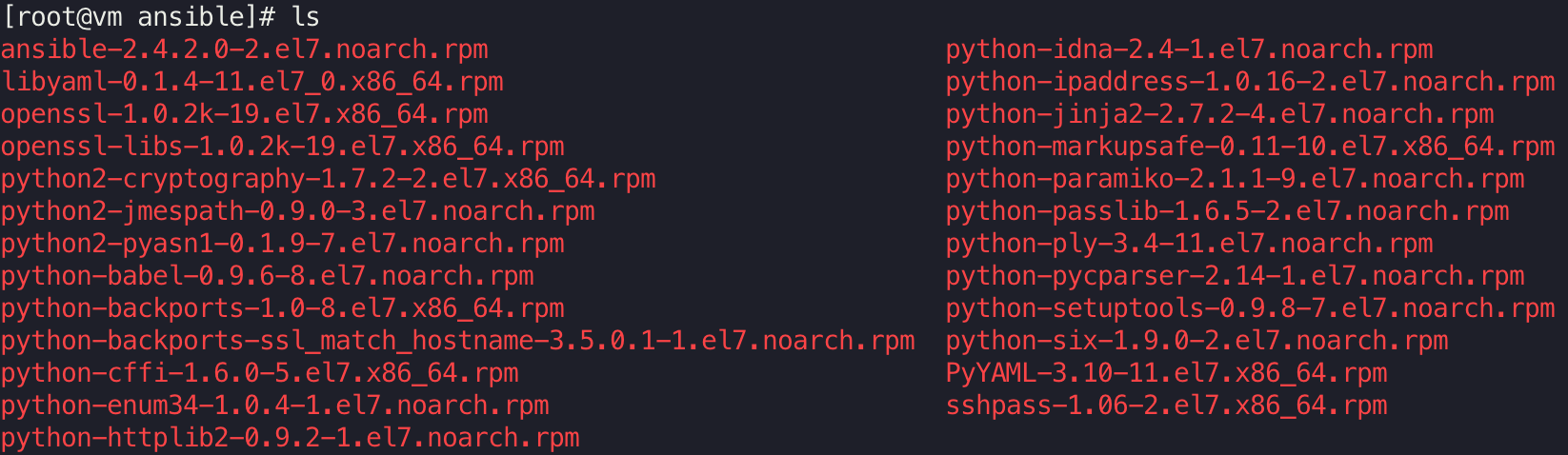
Task: Click python2-pyasn1-0.1.9-7 rpm filename
Action: click(282, 244)
